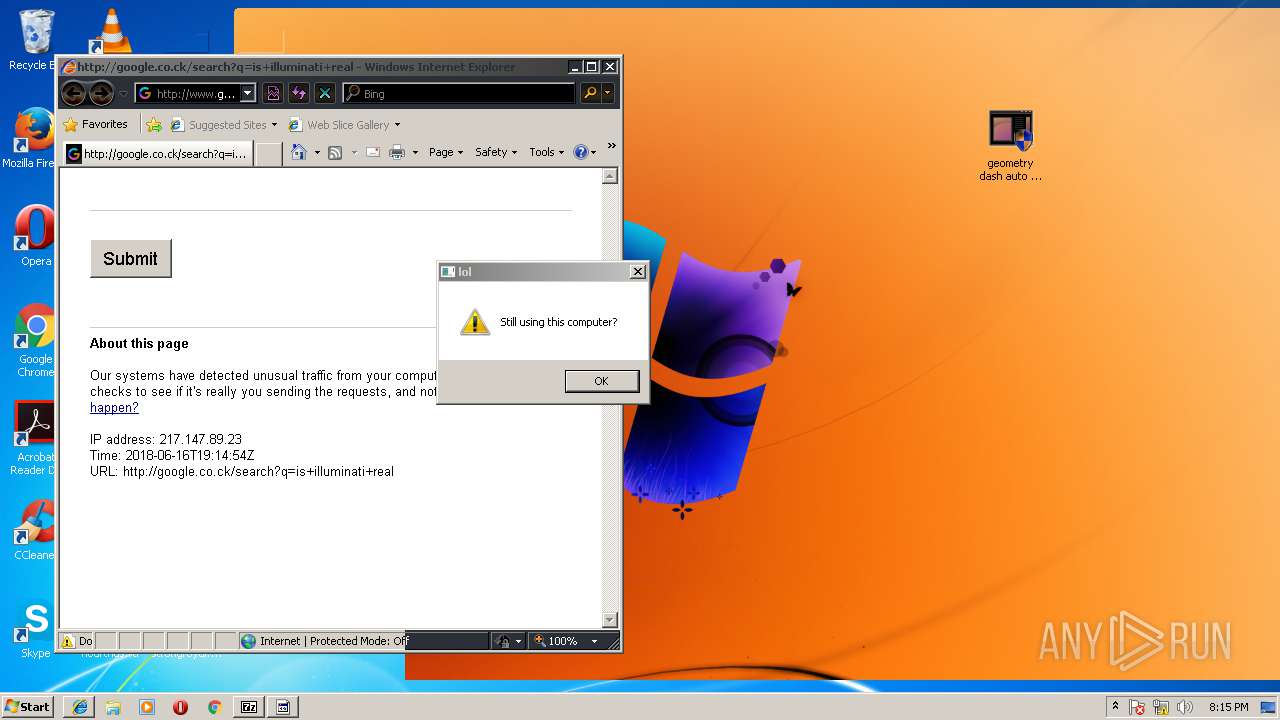The width and height of the screenshot is (1280, 720).
Task: Select the google.co.ck search tab
Action: coord(157,154)
